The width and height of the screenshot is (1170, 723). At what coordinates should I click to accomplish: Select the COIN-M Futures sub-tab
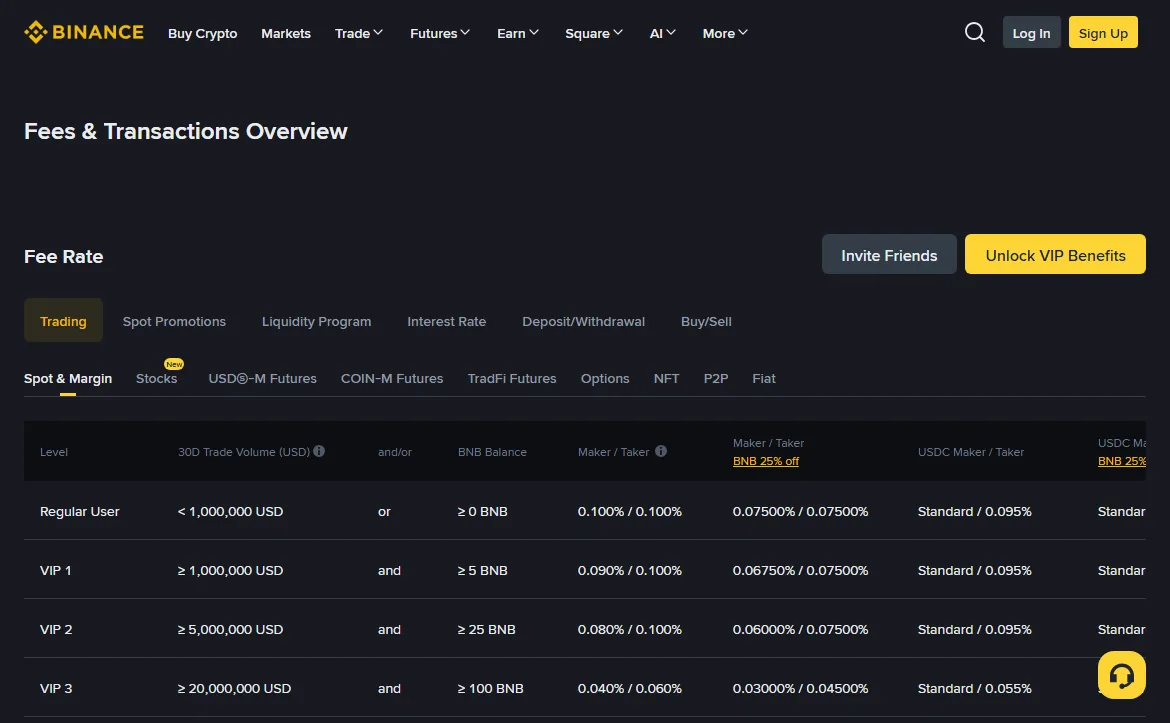point(392,378)
